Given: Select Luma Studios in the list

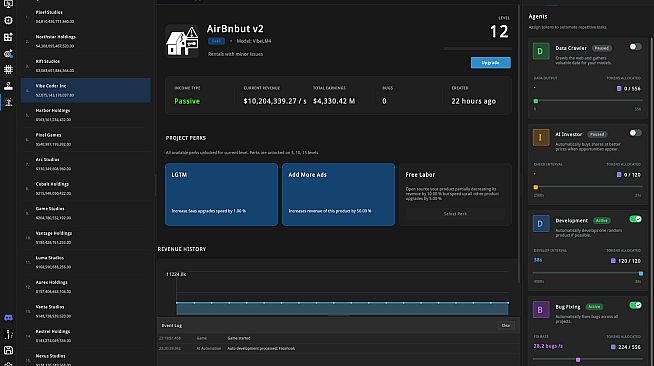Looking at the screenshot, I should coord(86,262).
